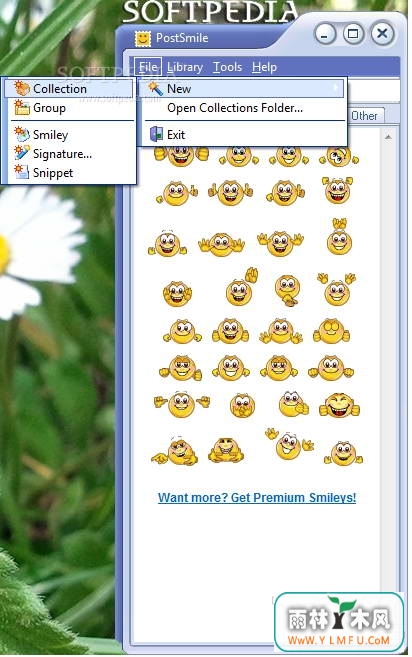Choose the smiley holding its cheeks
This screenshot has width=412, height=657.
coord(177,293)
